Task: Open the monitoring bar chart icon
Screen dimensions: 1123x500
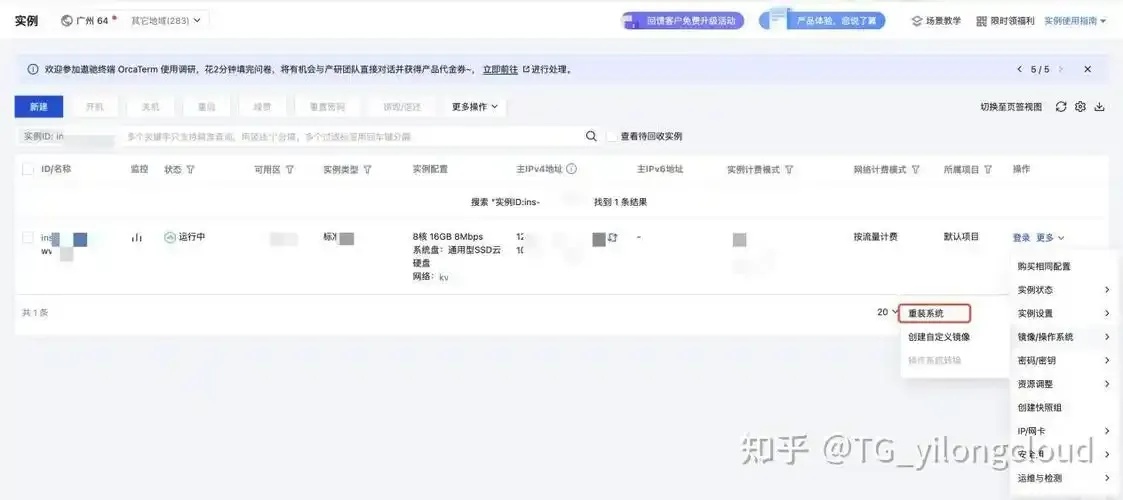Action: tap(136, 237)
